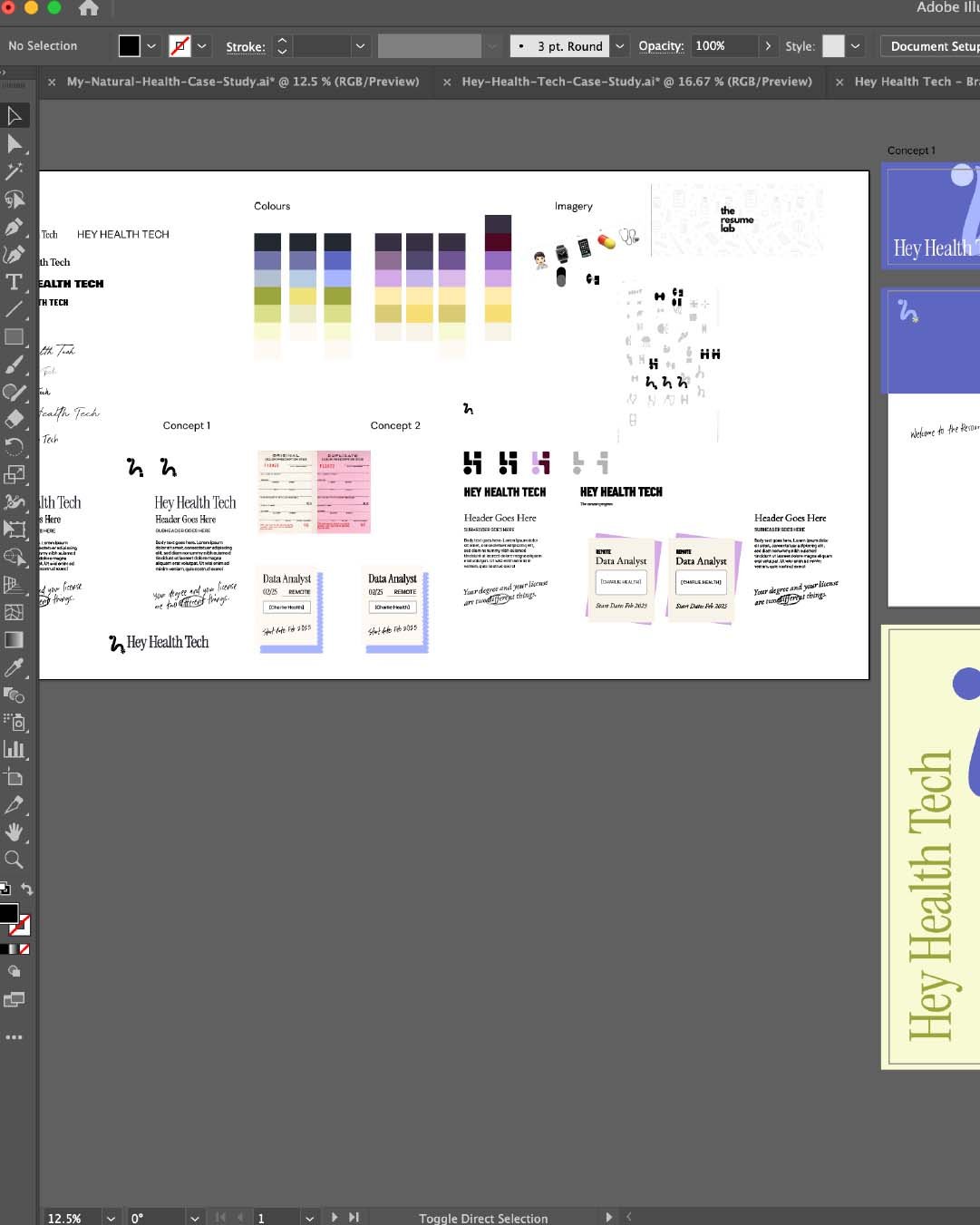Open the fill color dropdown arrow

pos(151,46)
